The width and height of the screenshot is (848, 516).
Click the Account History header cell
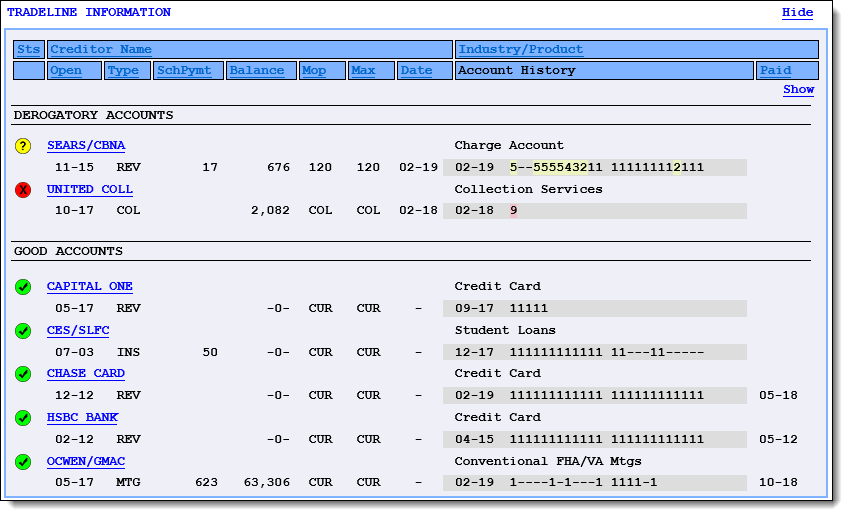[604, 70]
